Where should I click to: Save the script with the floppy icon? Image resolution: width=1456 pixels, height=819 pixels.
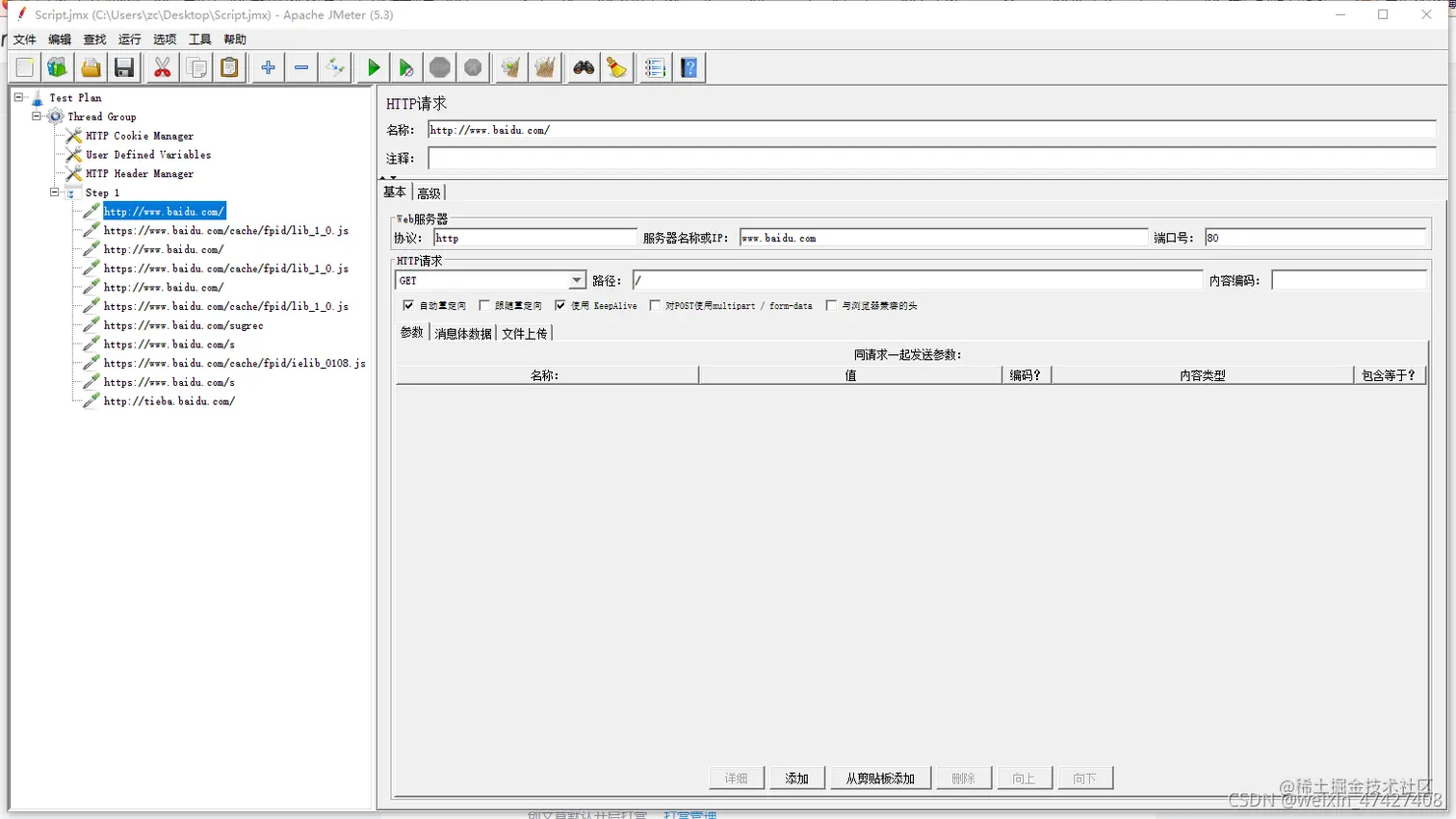tap(124, 67)
